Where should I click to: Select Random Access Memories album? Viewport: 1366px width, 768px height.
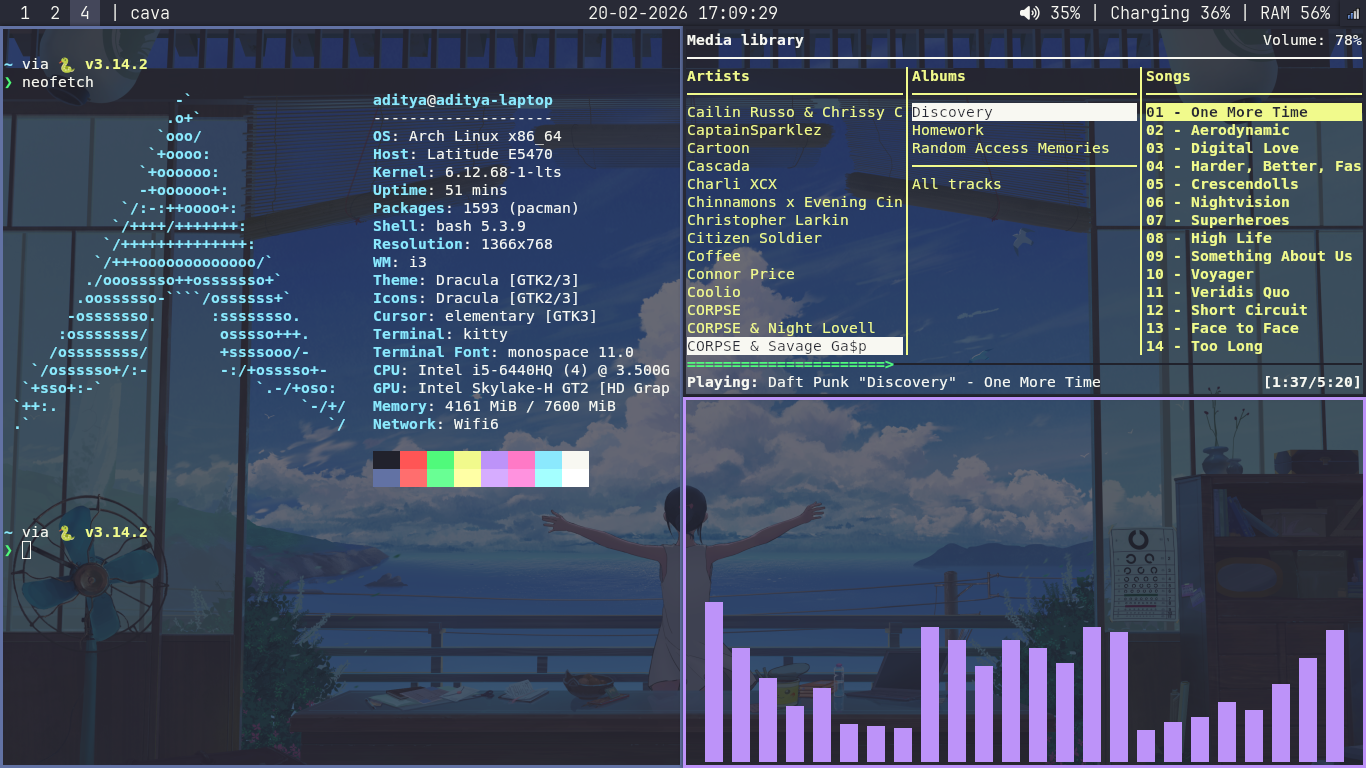point(1010,148)
